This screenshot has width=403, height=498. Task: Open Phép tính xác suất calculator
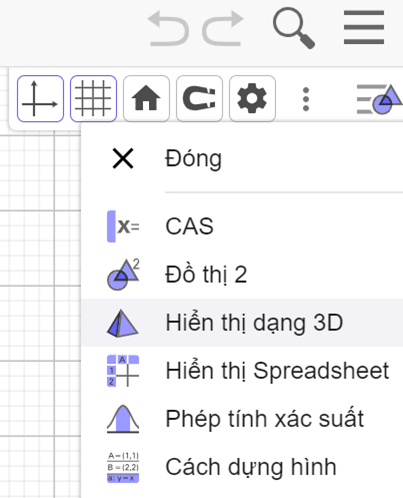click(x=242, y=419)
